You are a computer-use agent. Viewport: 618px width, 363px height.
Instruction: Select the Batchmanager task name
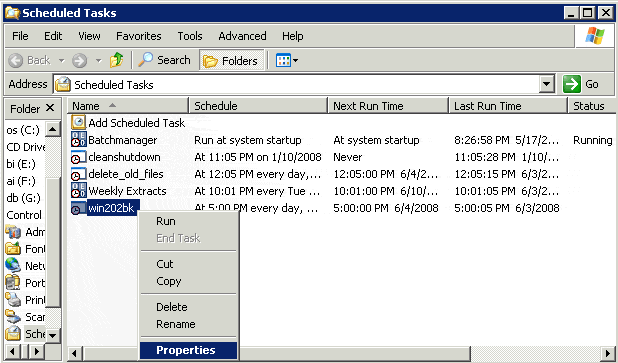click(123, 140)
